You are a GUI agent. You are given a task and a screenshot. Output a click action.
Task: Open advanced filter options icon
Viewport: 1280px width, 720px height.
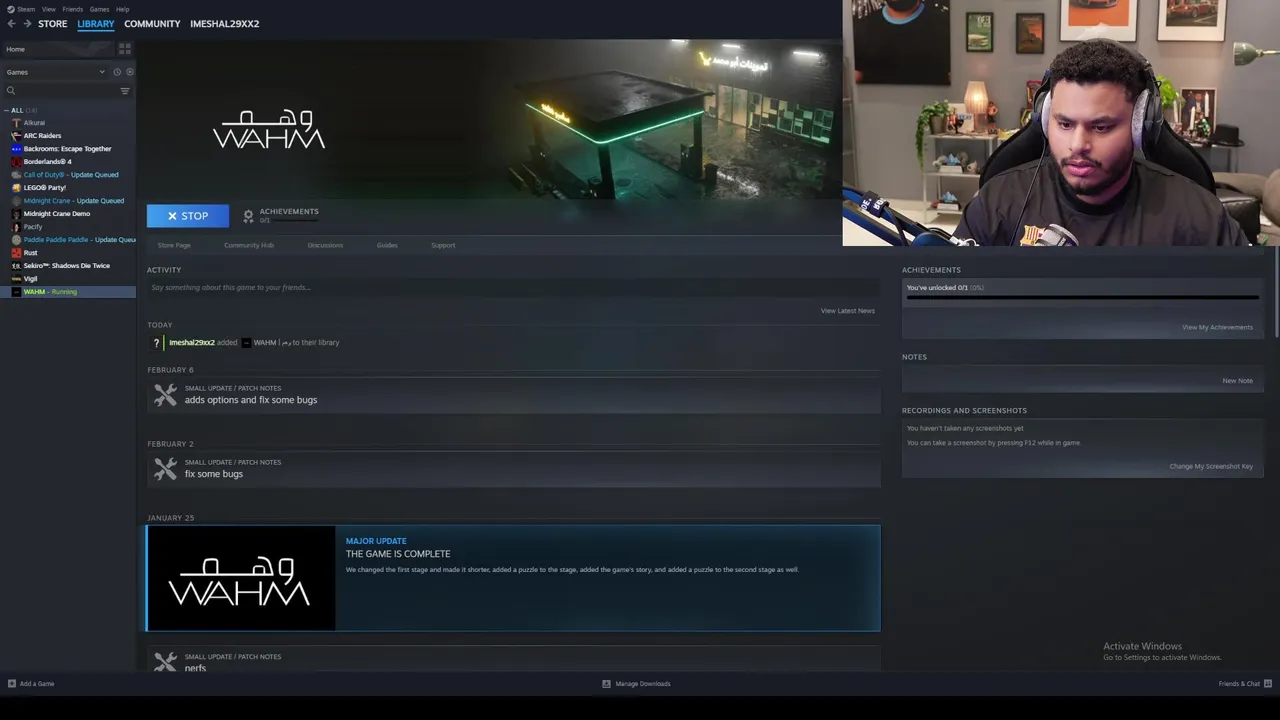pos(125,91)
